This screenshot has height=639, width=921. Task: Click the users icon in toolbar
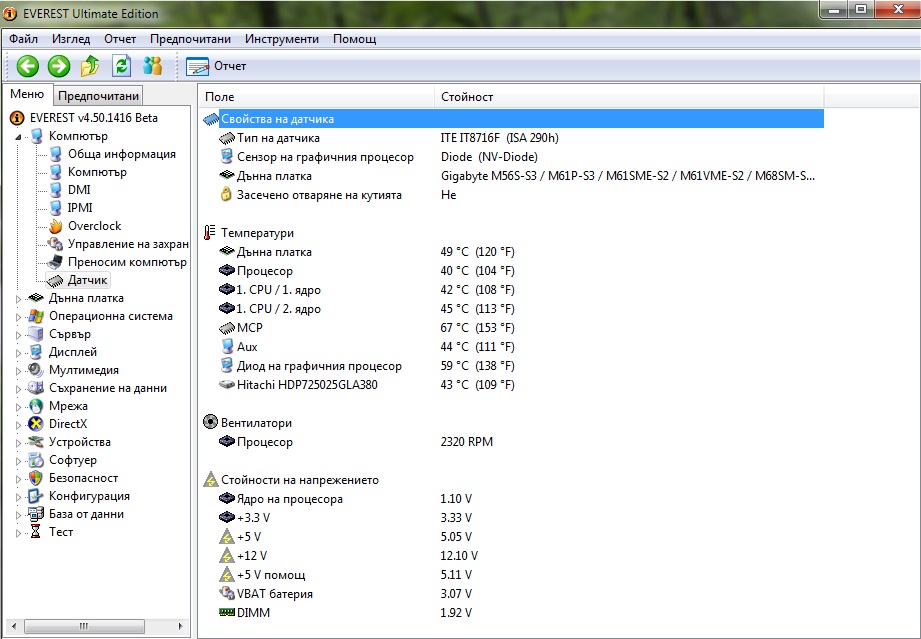(152, 66)
